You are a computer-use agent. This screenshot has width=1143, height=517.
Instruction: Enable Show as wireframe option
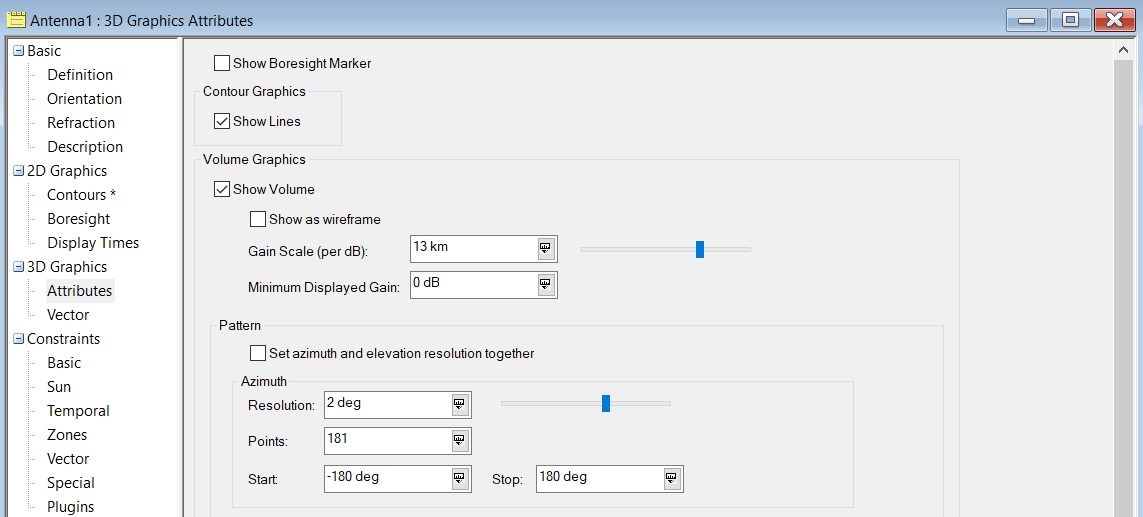(258, 219)
